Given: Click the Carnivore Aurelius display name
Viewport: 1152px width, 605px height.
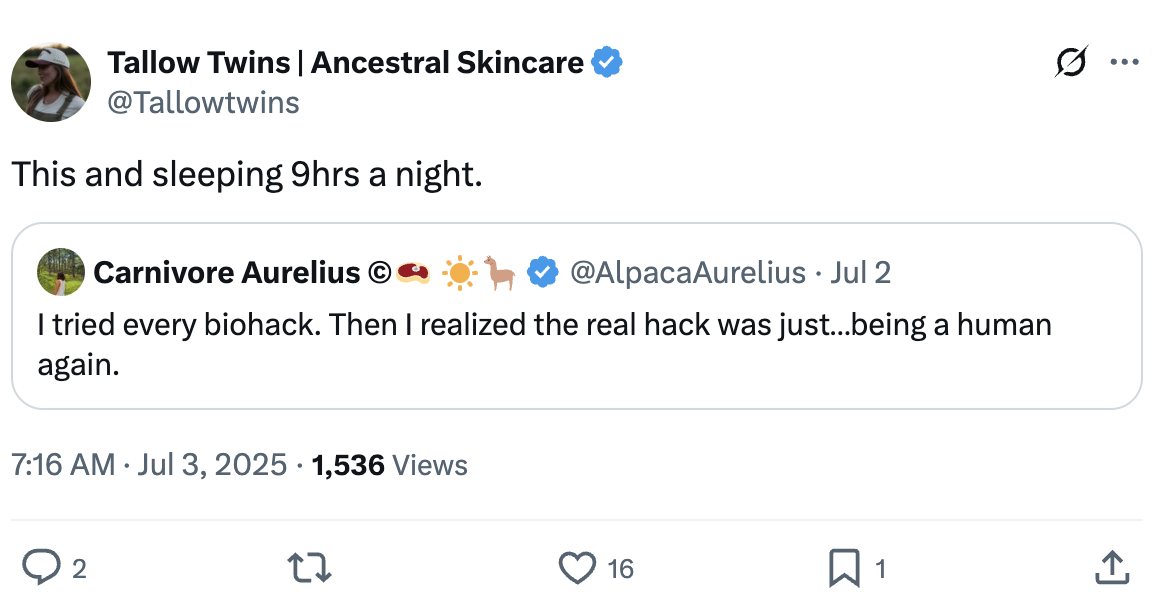Looking at the screenshot, I should [x=227, y=273].
